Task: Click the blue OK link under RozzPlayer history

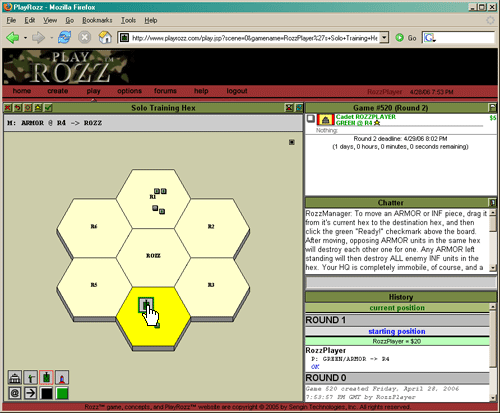Action: [x=315, y=367]
